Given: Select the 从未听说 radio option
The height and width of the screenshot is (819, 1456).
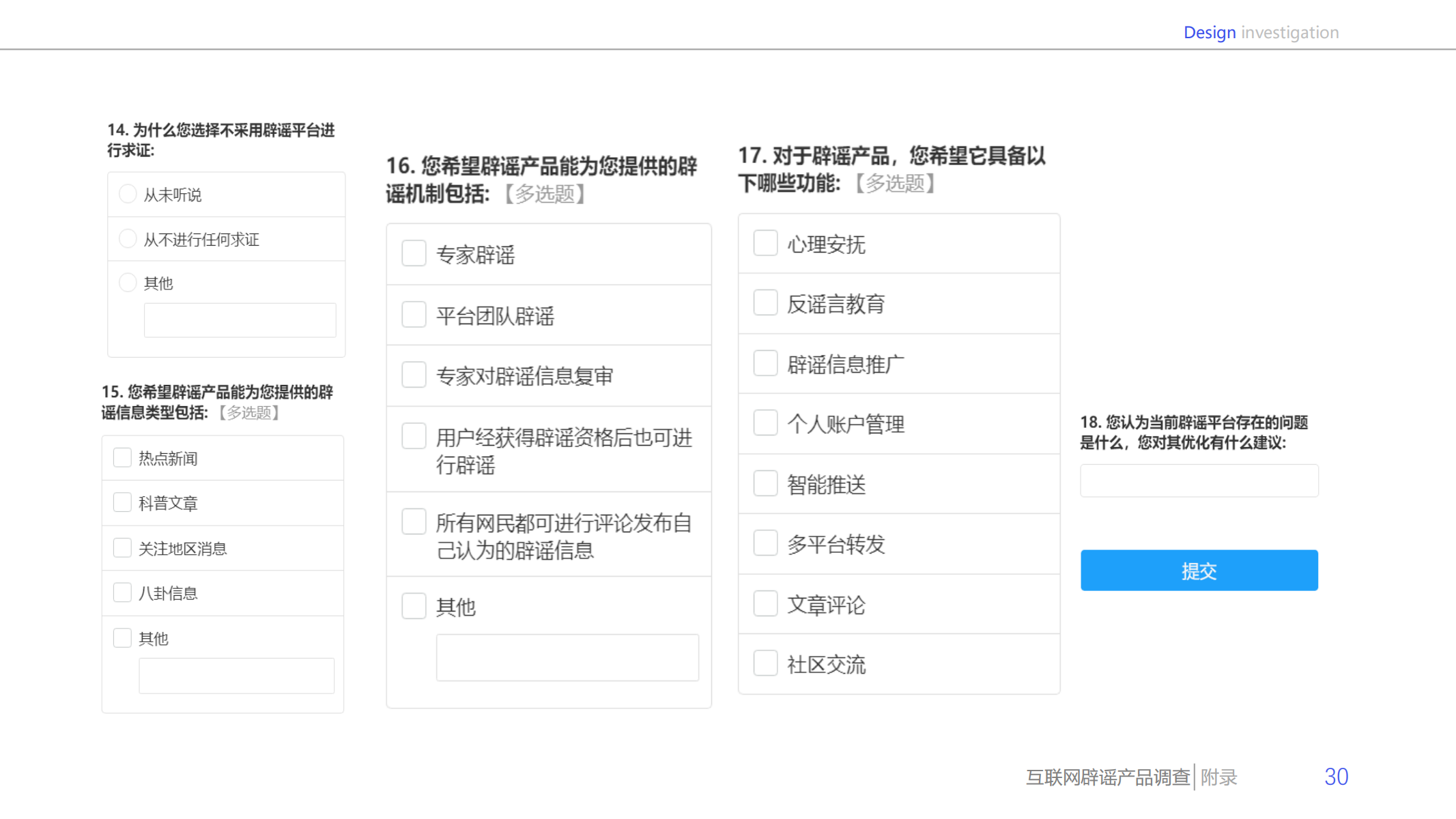Looking at the screenshot, I should click(128, 194).
